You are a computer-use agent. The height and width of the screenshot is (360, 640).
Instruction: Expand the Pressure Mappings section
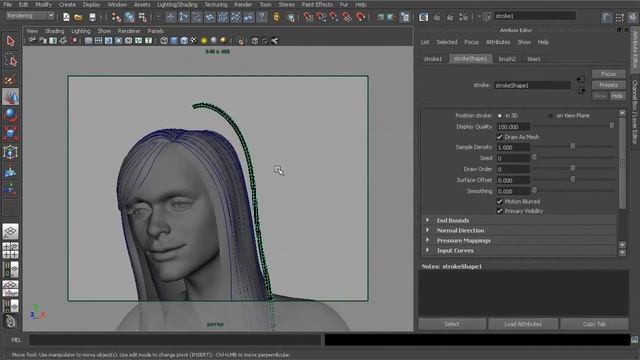428,240
